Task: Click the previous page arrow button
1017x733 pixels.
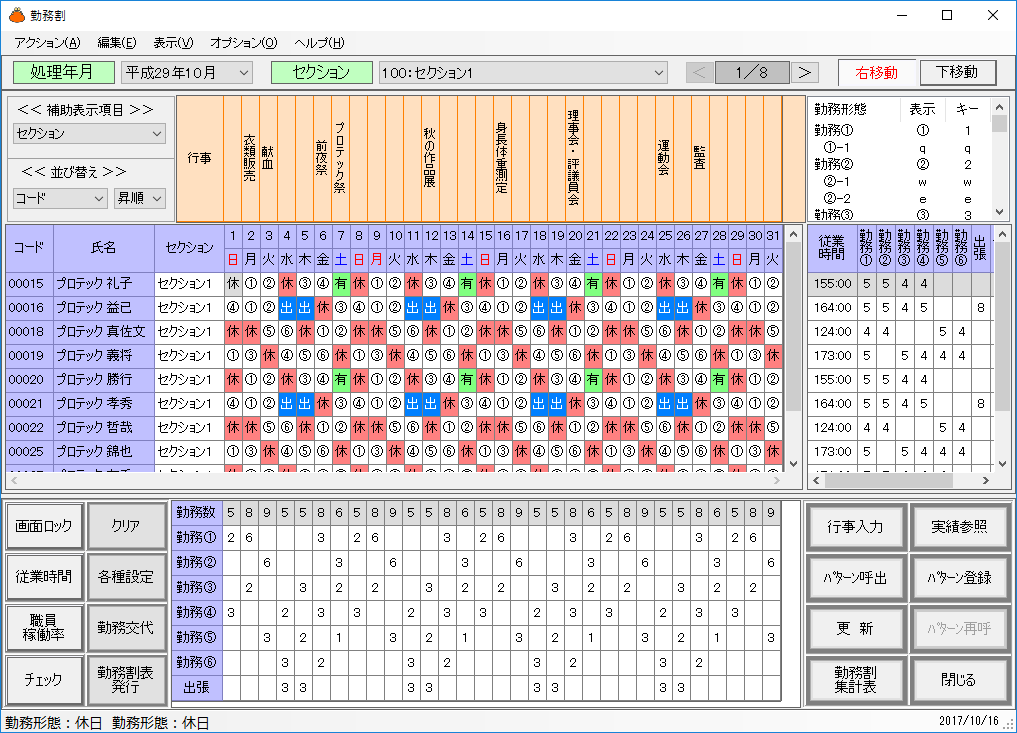Action: point(700,73)
